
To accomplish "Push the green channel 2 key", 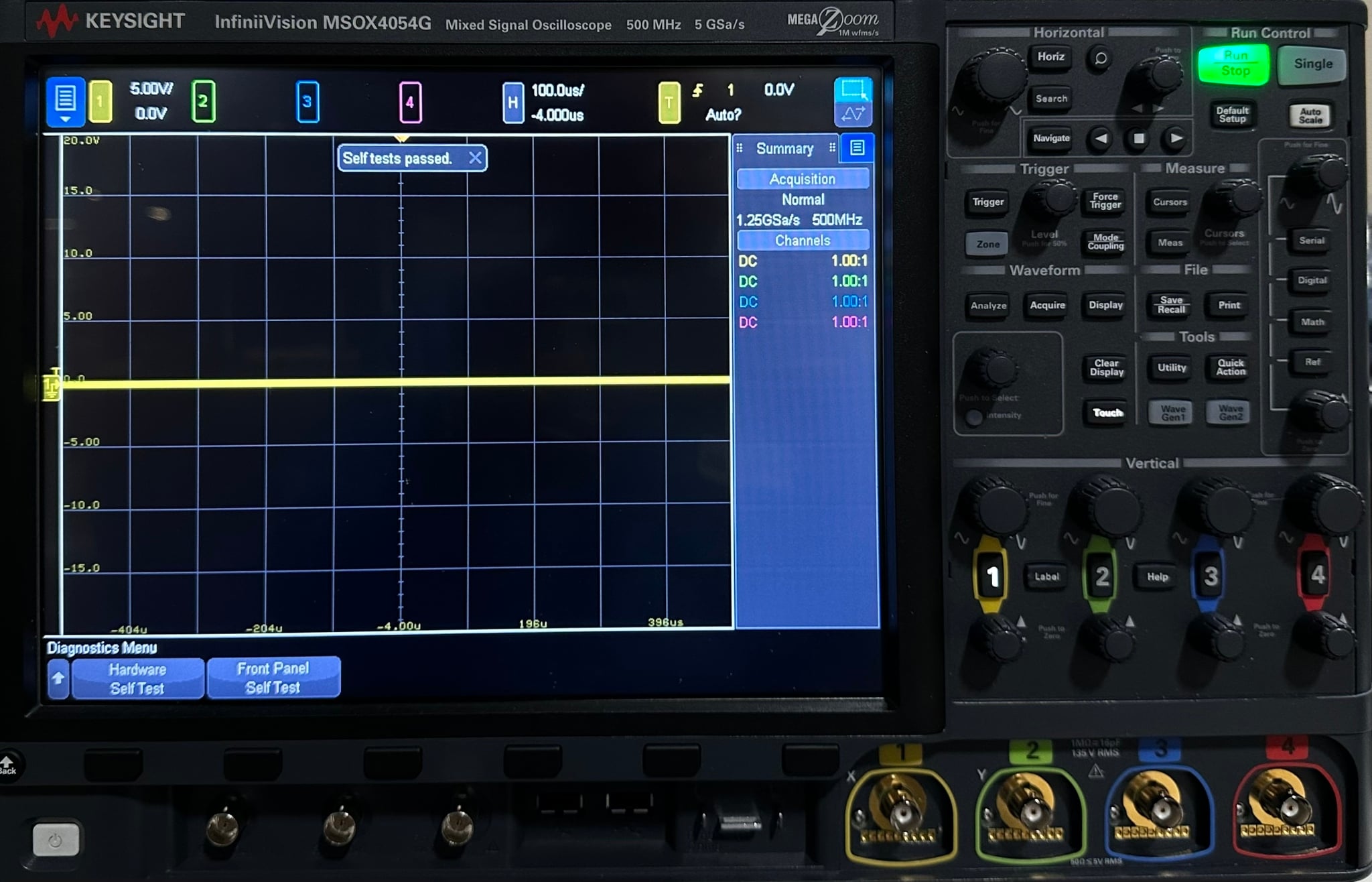I will point(1101,575).
